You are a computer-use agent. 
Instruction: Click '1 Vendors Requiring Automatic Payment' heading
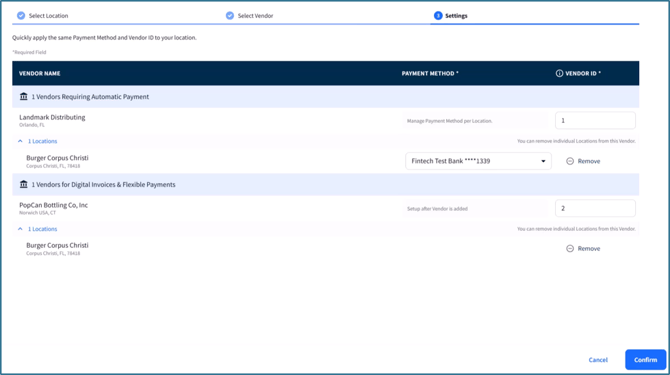tap(90, 97)
